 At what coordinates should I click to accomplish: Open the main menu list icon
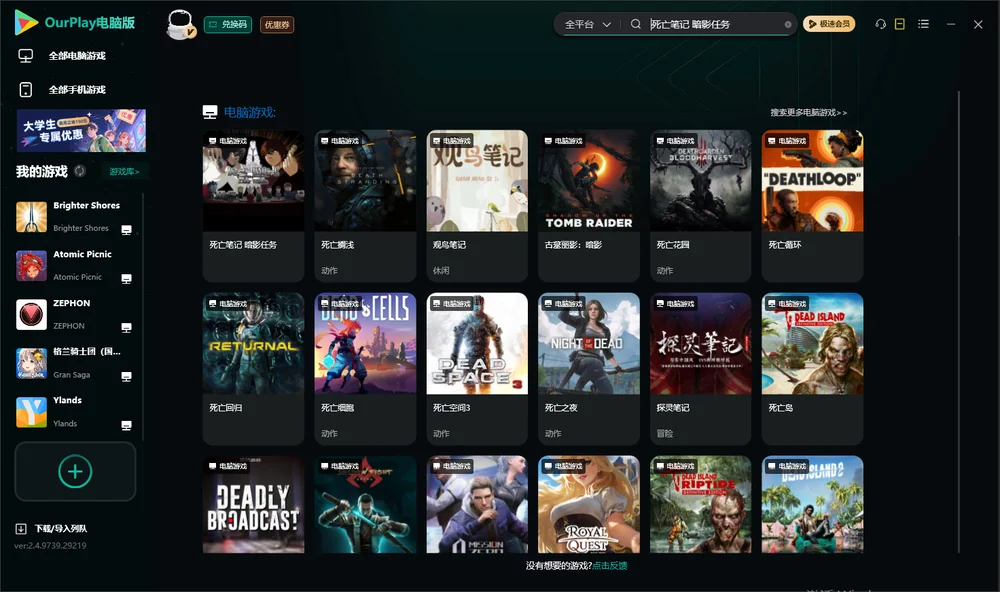tap(923, 24)
